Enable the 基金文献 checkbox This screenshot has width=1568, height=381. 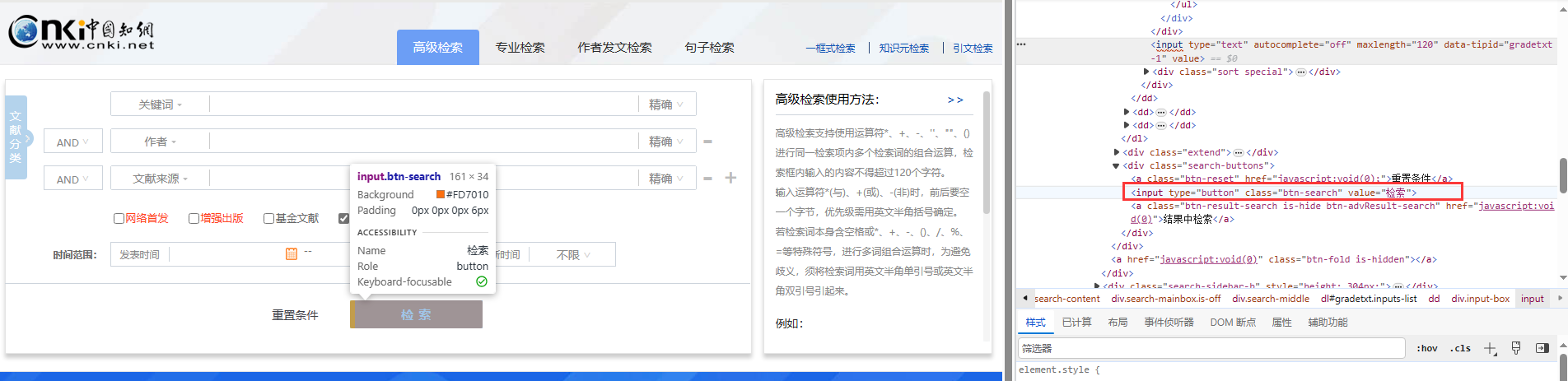(x=269, y=218)
